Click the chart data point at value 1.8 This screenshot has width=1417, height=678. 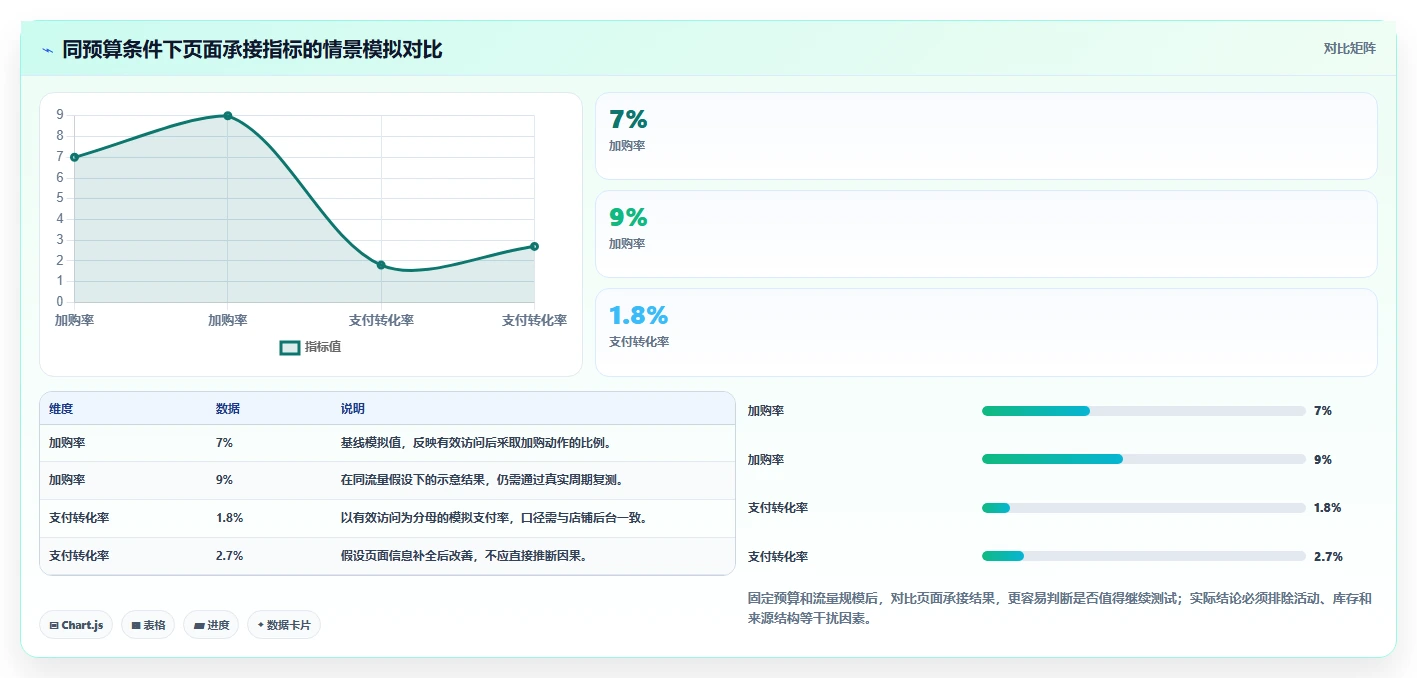(381, 265)
